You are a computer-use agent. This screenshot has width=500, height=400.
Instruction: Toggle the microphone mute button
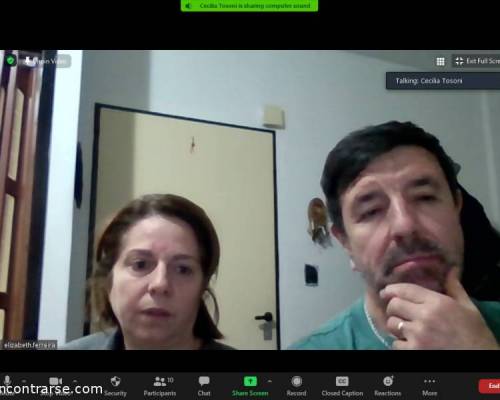tap(7, 381)
